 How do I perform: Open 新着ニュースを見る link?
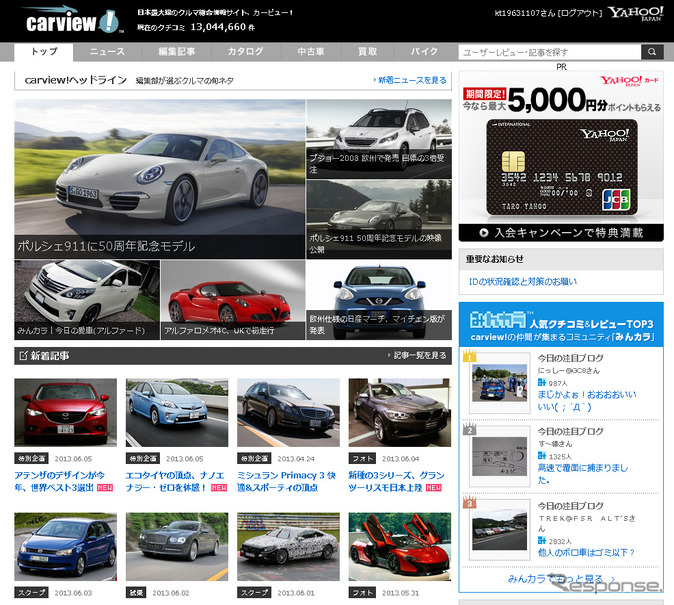[x=410, y=80]
